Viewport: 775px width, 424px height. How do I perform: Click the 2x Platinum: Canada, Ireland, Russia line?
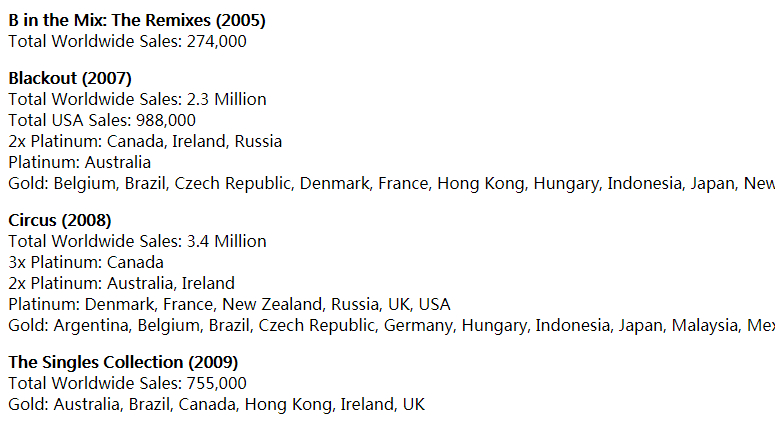[145, 141]
